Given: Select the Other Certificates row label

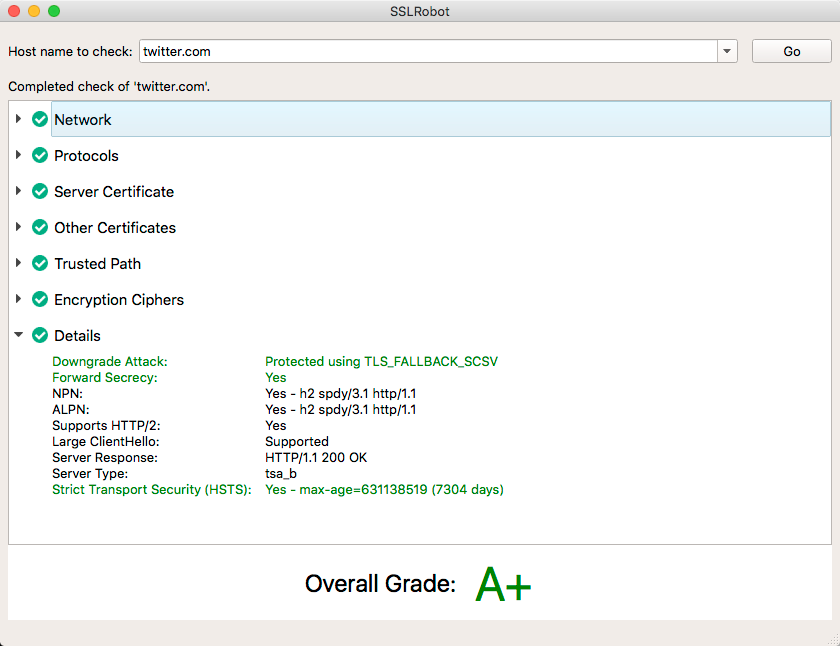Looking at the screenshot, I should click(x=115, y=228).
